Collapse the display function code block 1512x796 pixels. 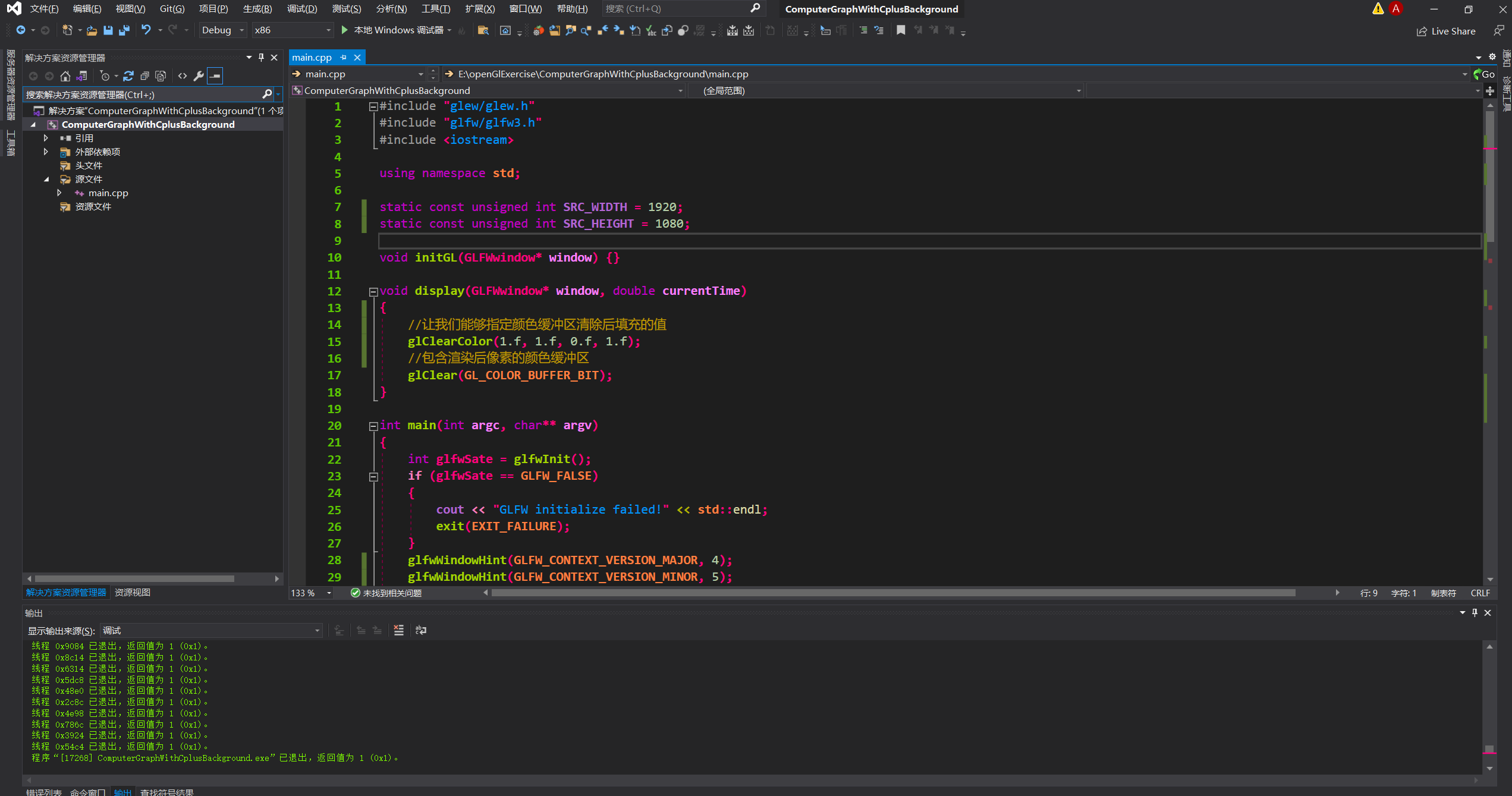[373, 291]
